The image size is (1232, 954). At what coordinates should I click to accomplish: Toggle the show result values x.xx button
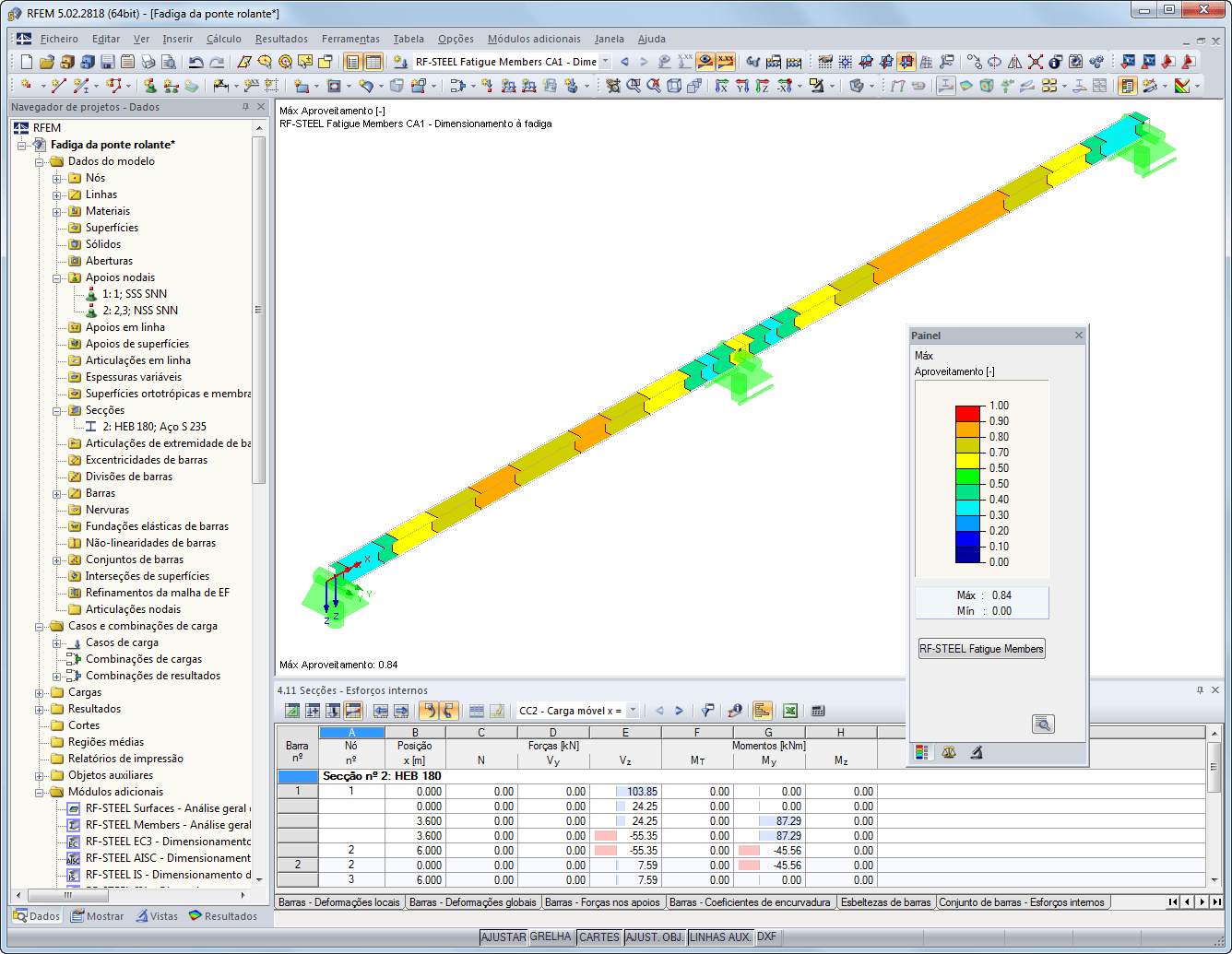(726, 62)
